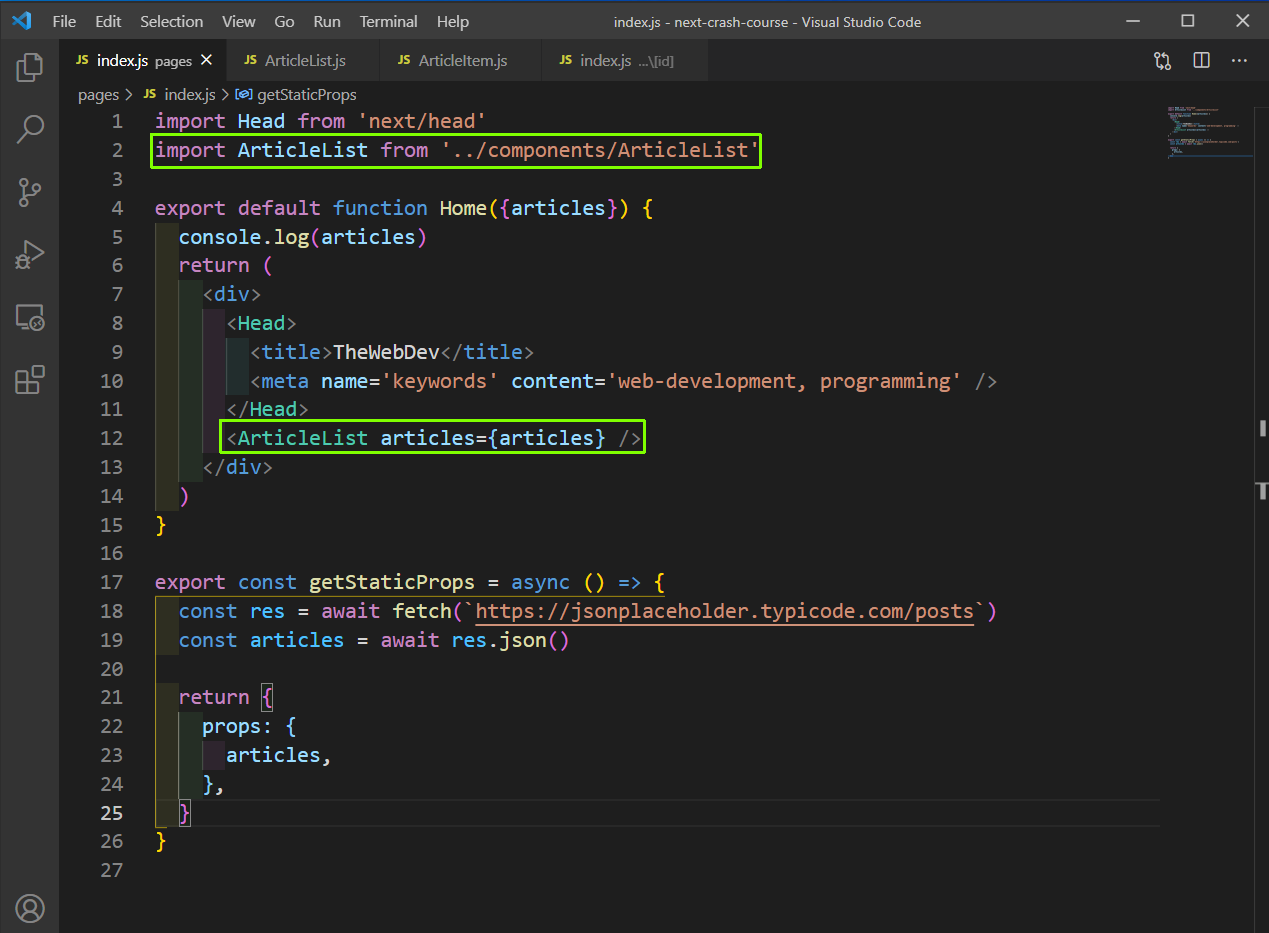The image size is (1269, 933).
Task: Click the code minimap preview
Action: [1208, 131]
